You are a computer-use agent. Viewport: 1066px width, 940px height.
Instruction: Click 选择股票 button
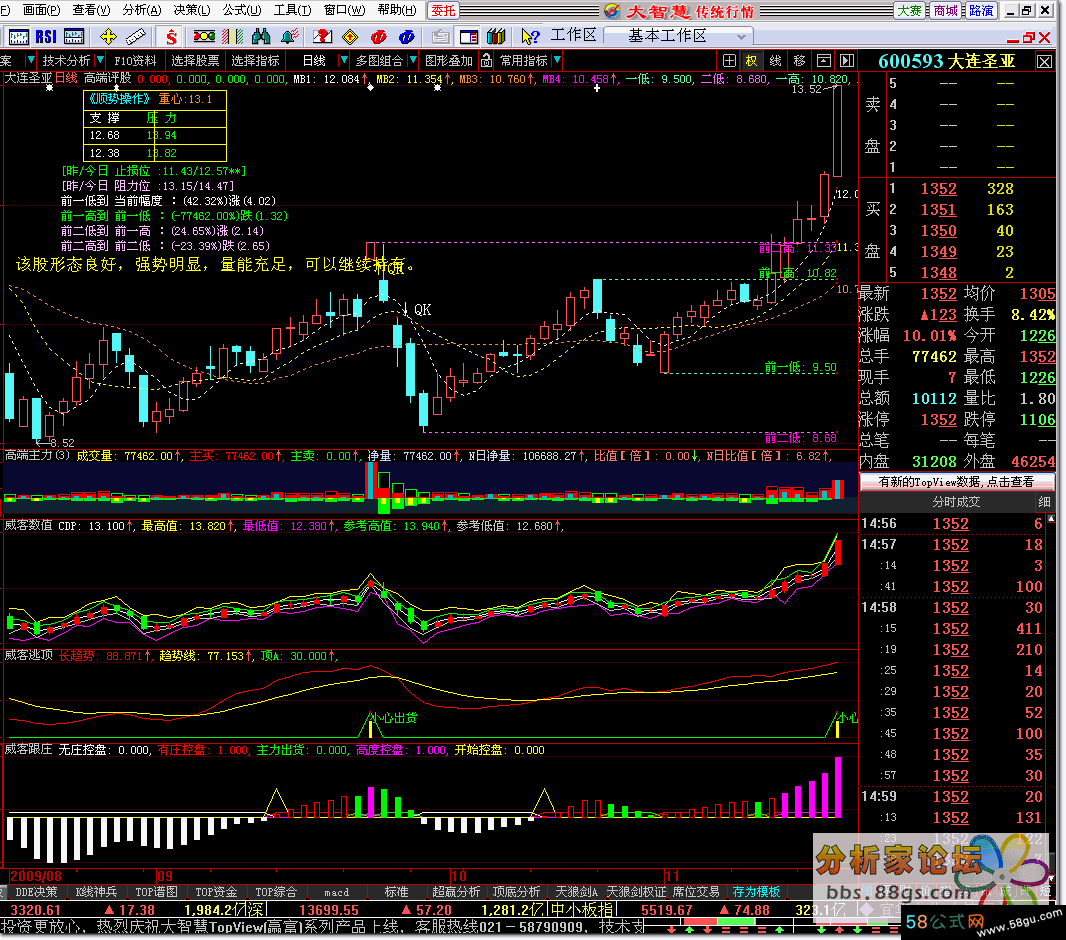pos(195,61)
